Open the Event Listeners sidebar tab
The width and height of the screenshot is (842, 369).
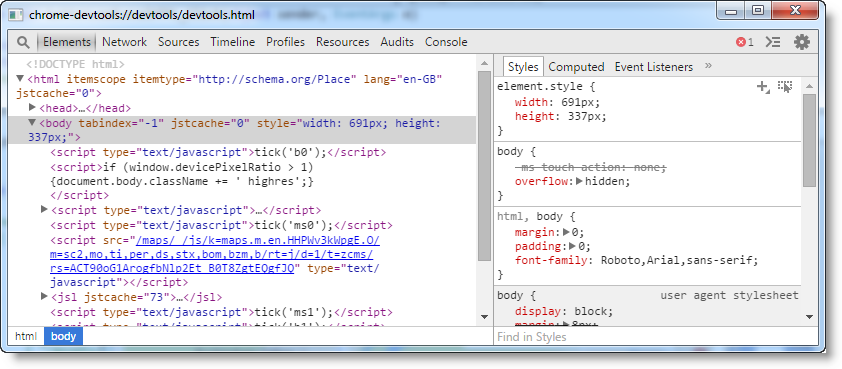pos(654,67)
